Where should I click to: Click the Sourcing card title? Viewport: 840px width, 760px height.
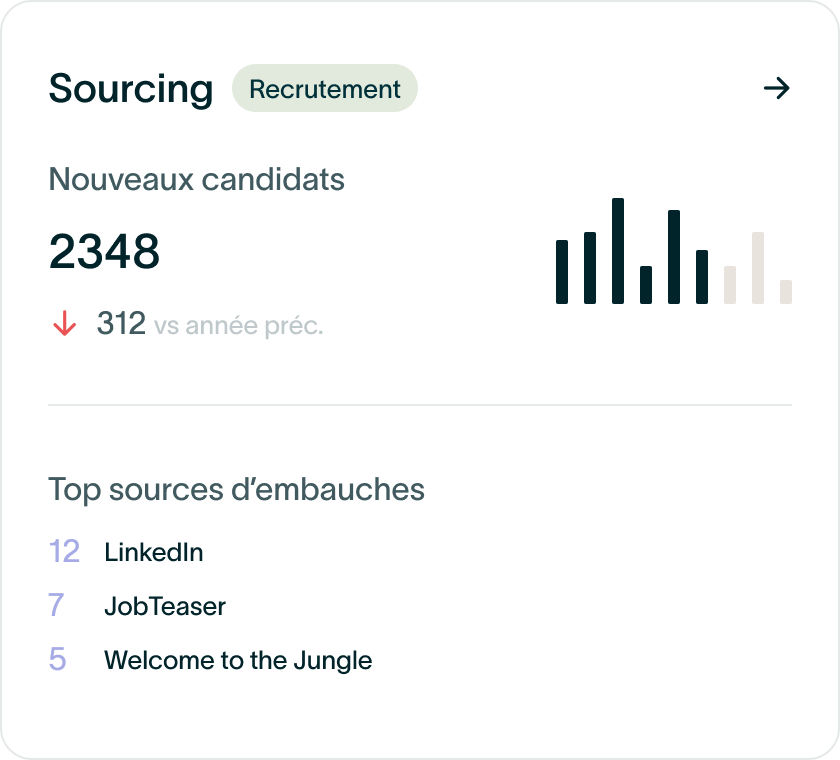[131, 89]
